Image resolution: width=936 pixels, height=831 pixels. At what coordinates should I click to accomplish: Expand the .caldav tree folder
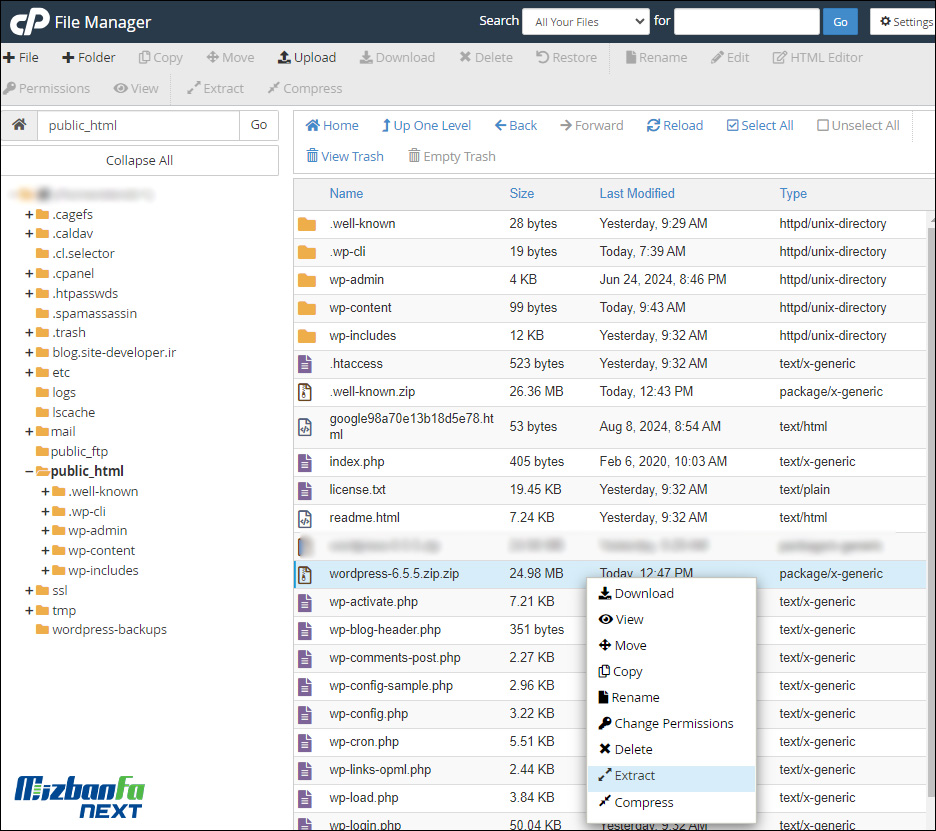[x=29, y=233]
